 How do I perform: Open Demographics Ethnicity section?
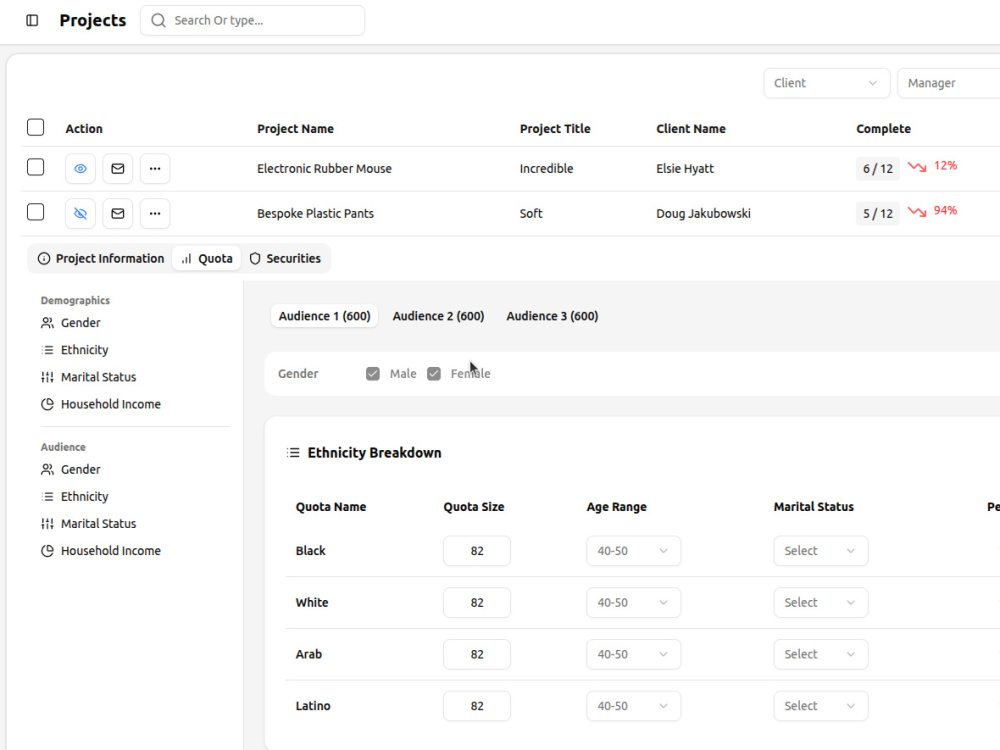coord(75,350)
